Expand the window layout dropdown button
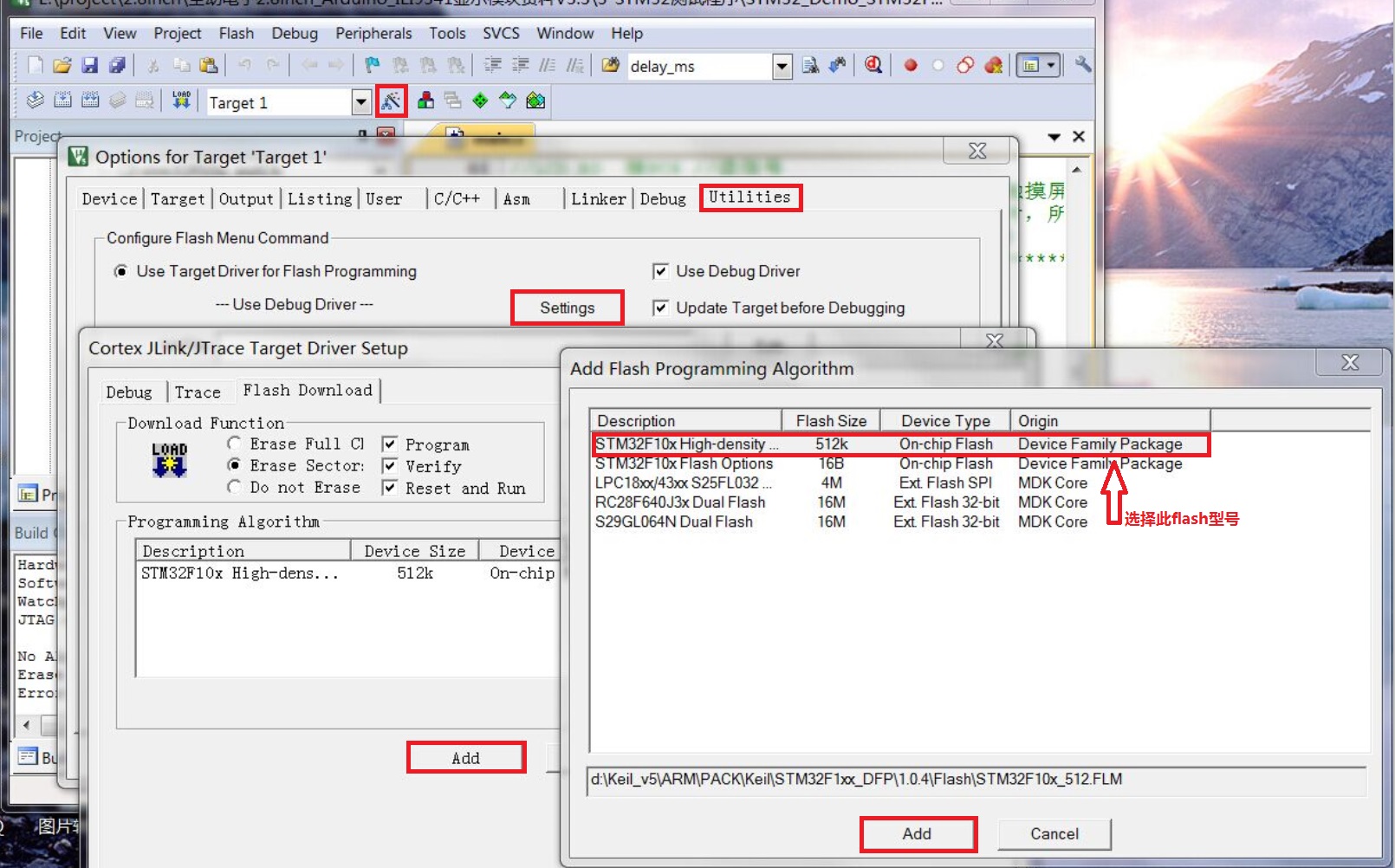Viewport: 1395px width, 868px height. coord(1051,66)
